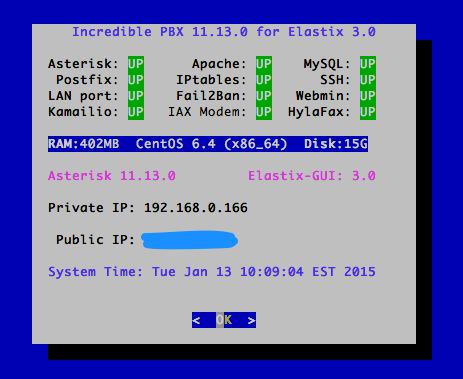Click the 'Postfix:' service label
463x379 pixels.
pyautogui.click(x=87, y=80)
